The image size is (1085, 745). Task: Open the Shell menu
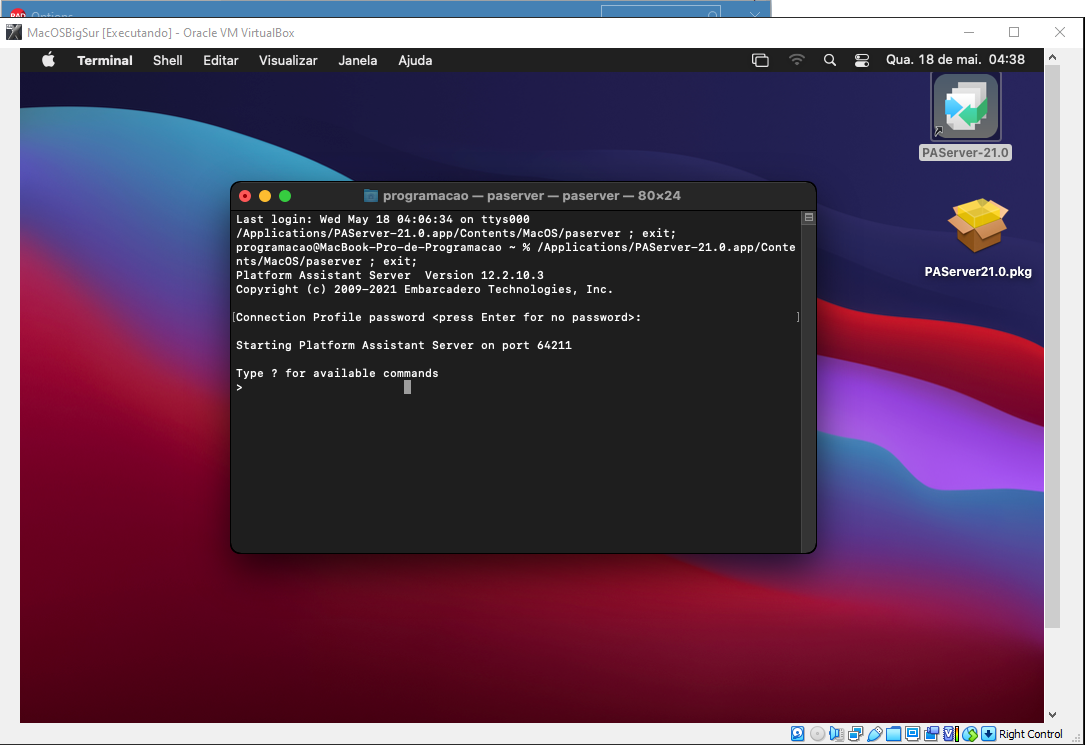click(x=167, y=60)
